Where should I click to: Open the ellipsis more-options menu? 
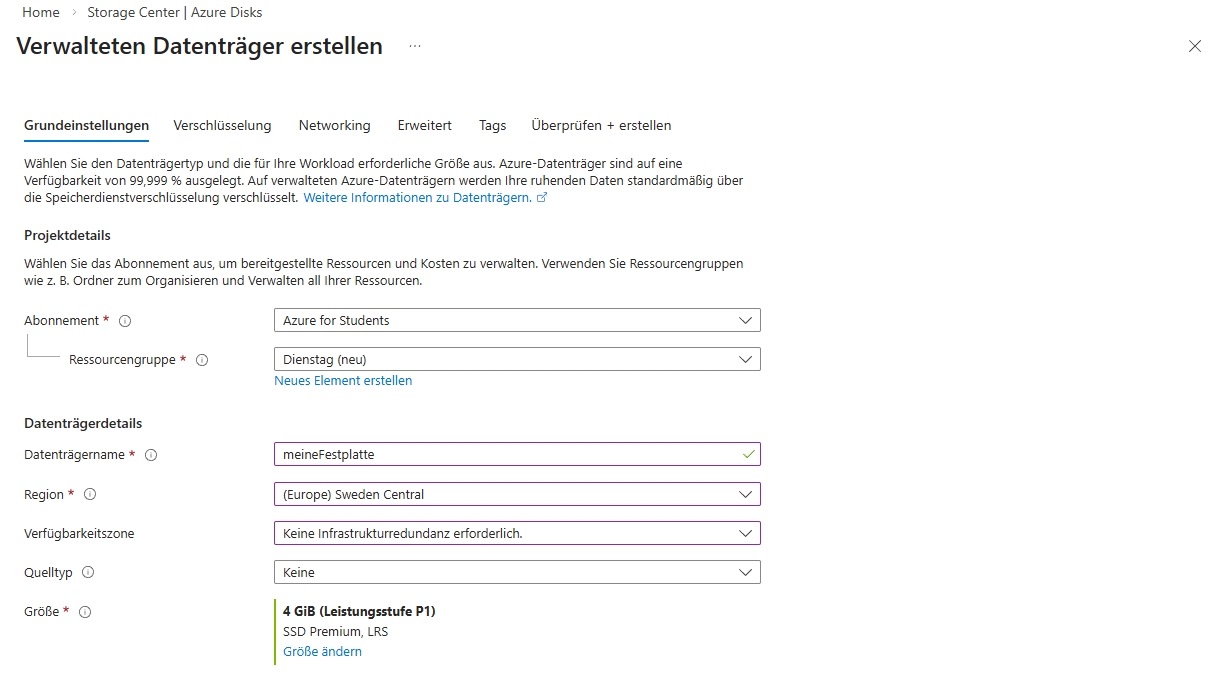(415, 46)
